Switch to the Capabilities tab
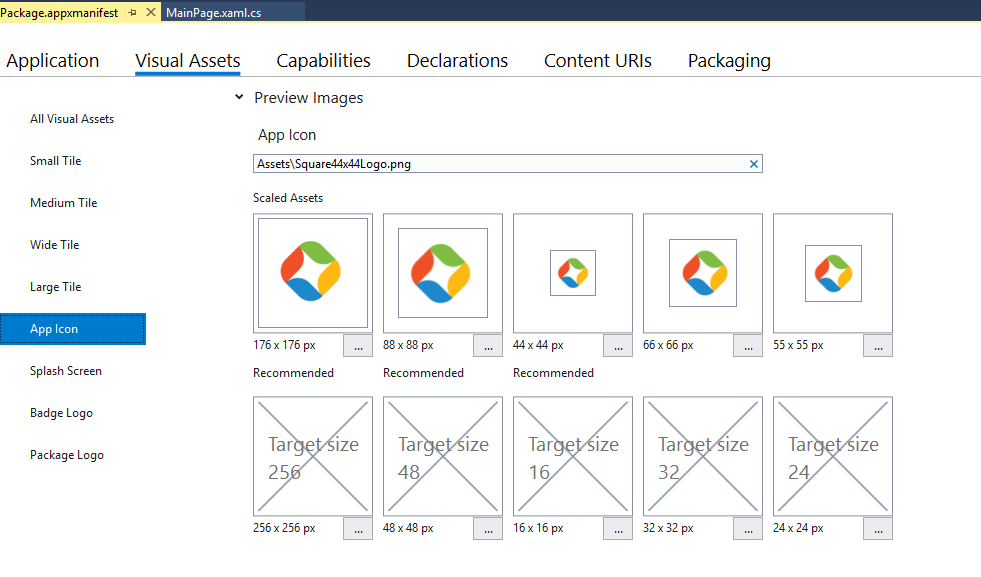The height and width of the screenshot is (577, 981). pos(323,60)
